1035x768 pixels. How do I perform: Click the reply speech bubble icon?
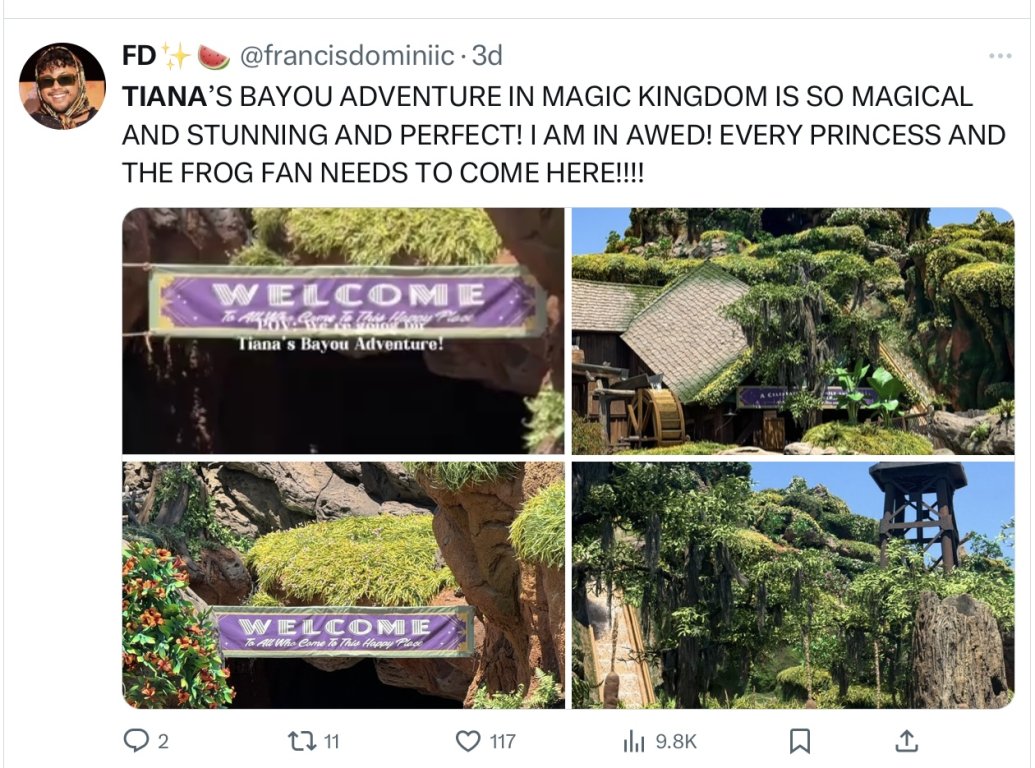(x=134, y=740)
